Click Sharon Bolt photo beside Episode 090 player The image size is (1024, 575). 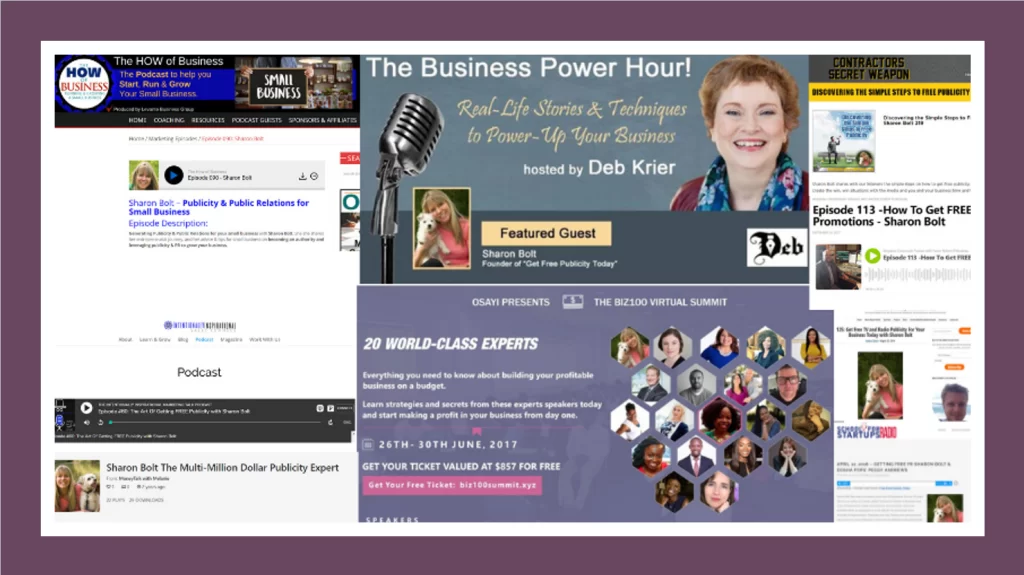click(x=144, y=175)
